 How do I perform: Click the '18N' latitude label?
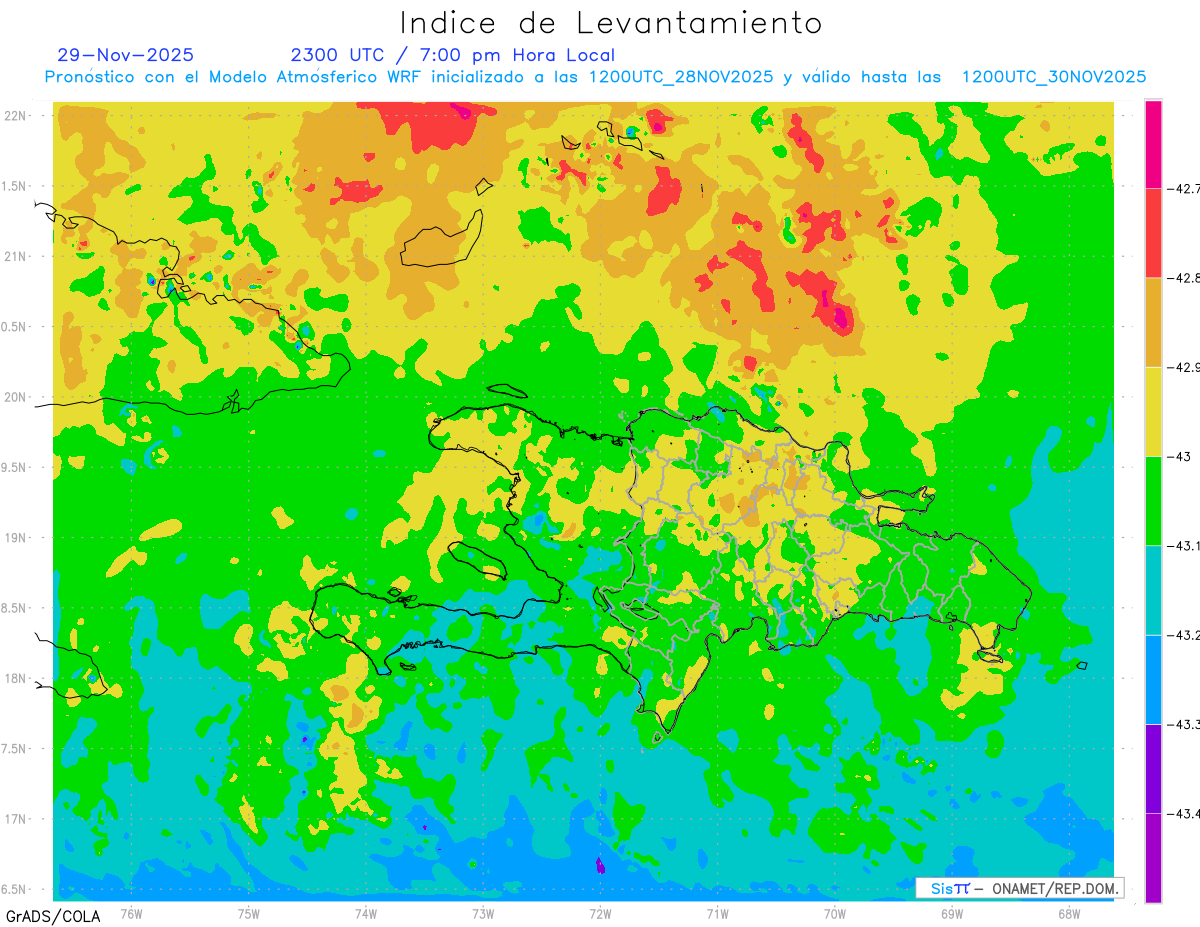[16, 678]
